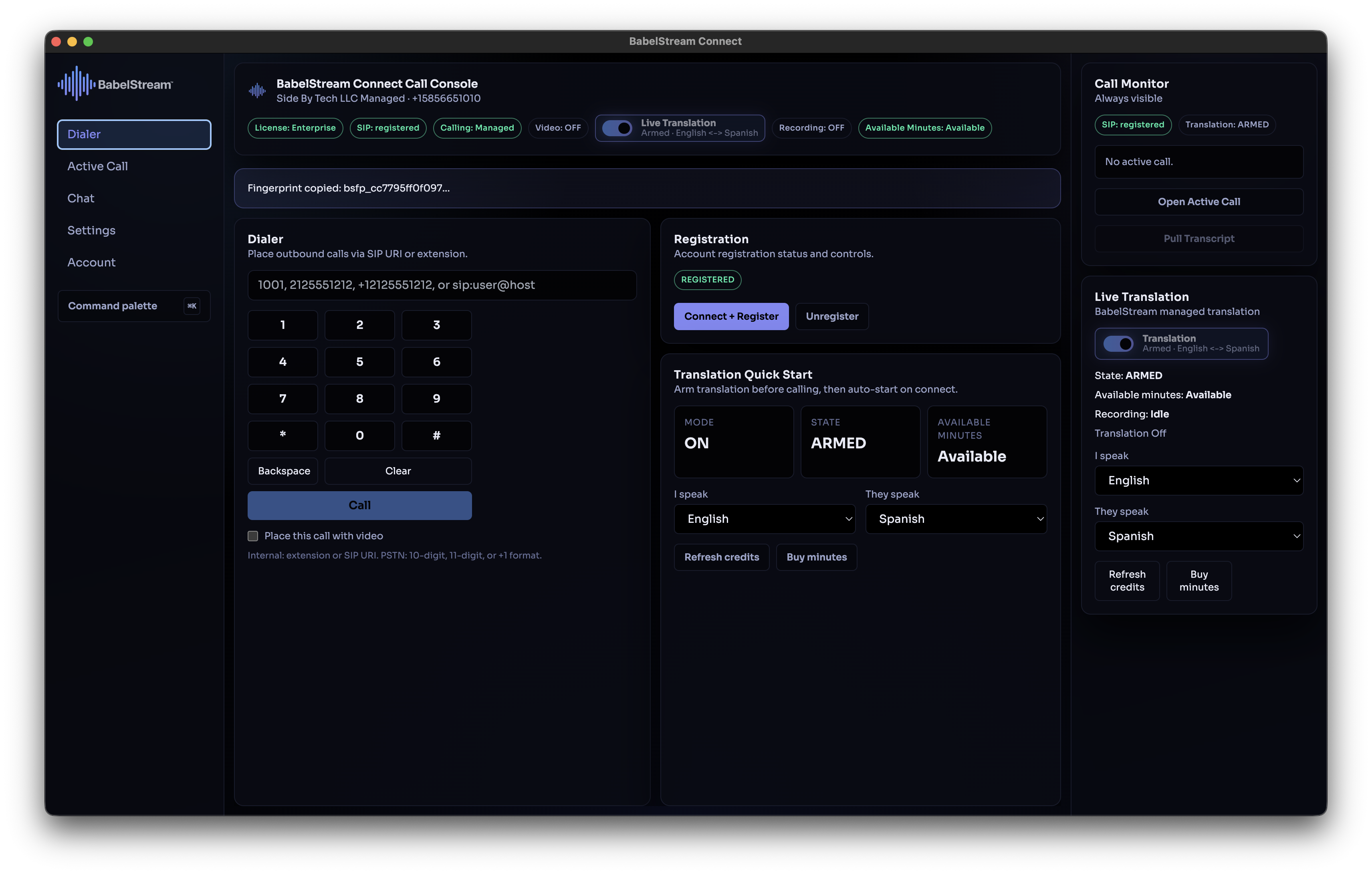Open the Command palette

[134, 306]
